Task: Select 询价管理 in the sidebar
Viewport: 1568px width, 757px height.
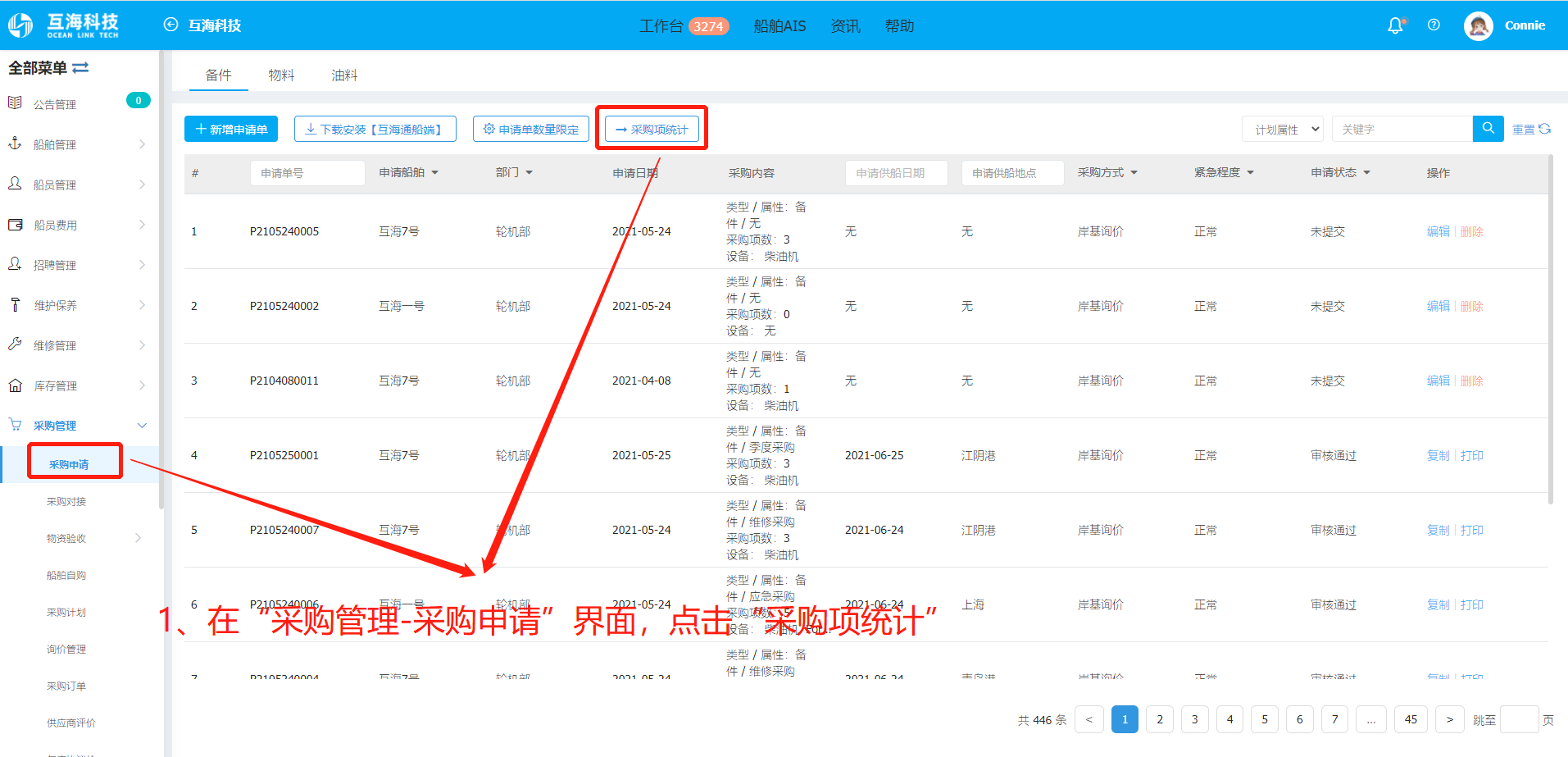Action: pyautogui.click(x=66, y=649)
